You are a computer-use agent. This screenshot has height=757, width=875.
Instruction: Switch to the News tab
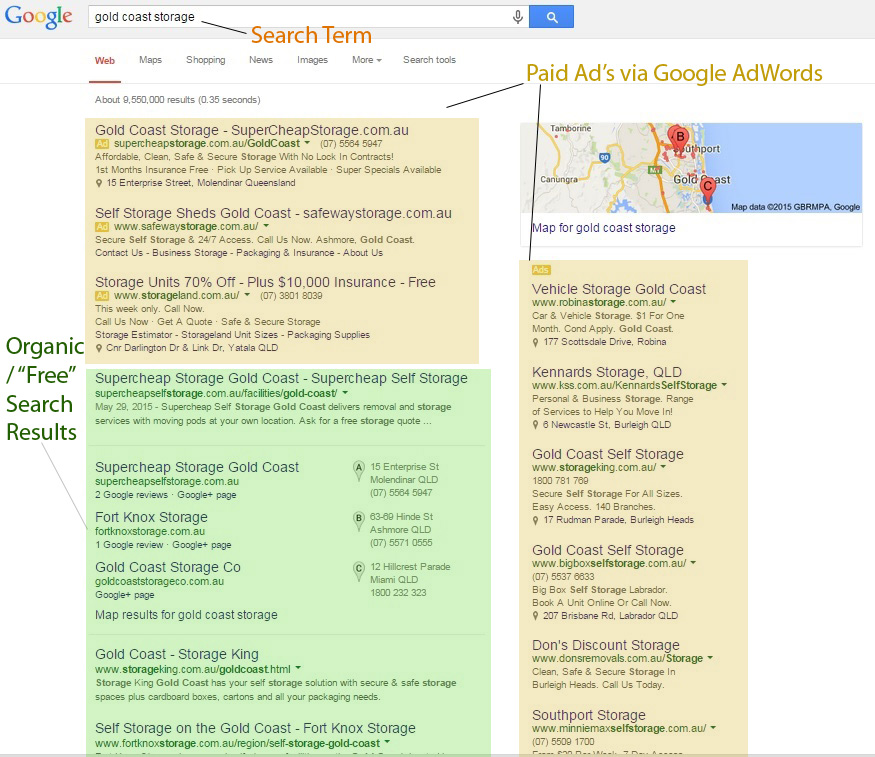[261, 60]
